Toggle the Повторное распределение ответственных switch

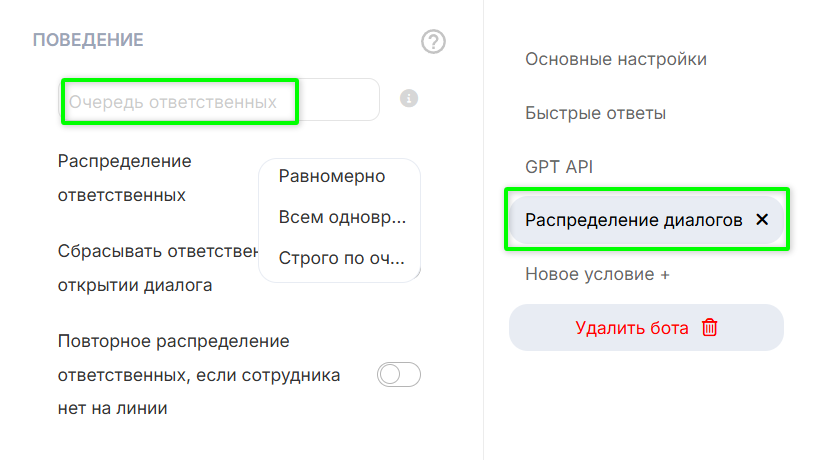399,375
